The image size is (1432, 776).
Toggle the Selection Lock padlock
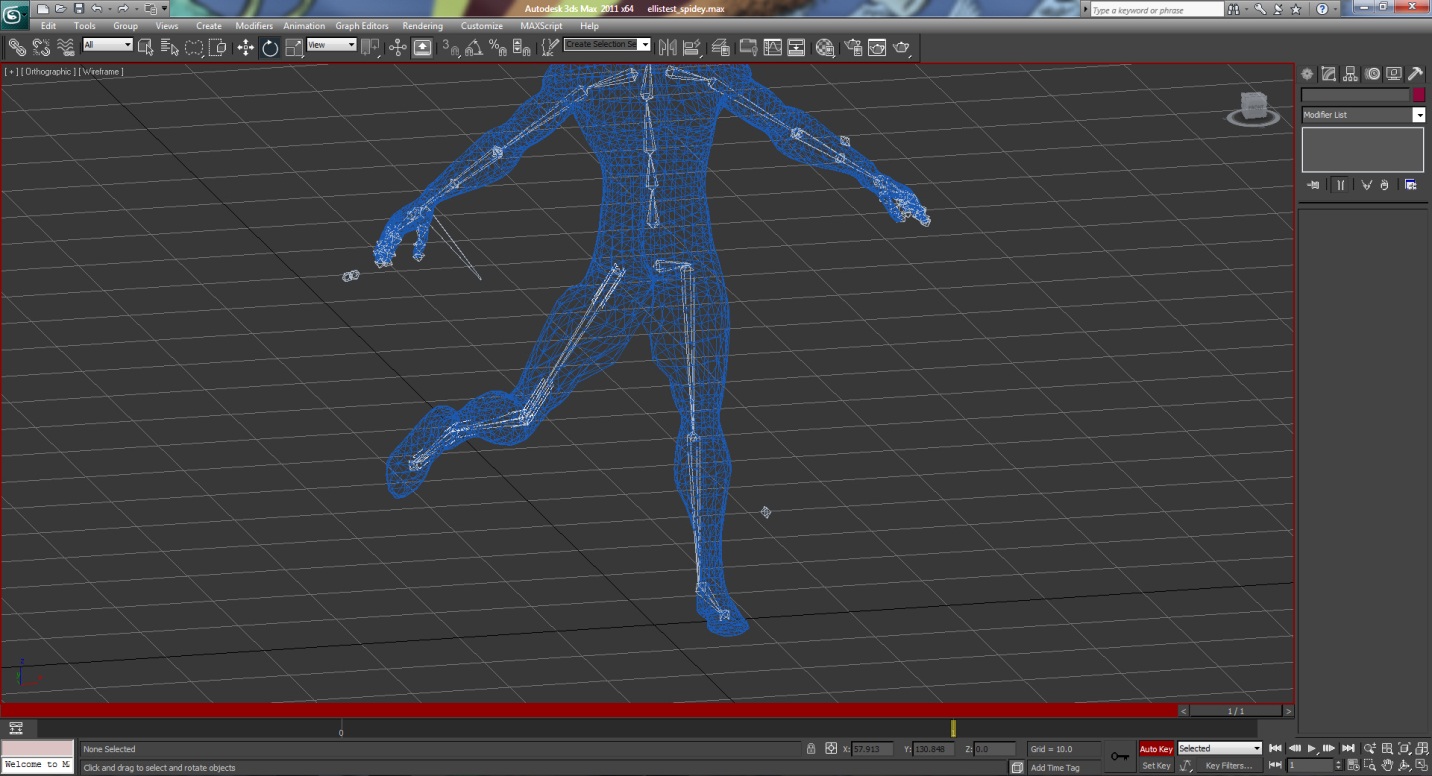[811, 748]
